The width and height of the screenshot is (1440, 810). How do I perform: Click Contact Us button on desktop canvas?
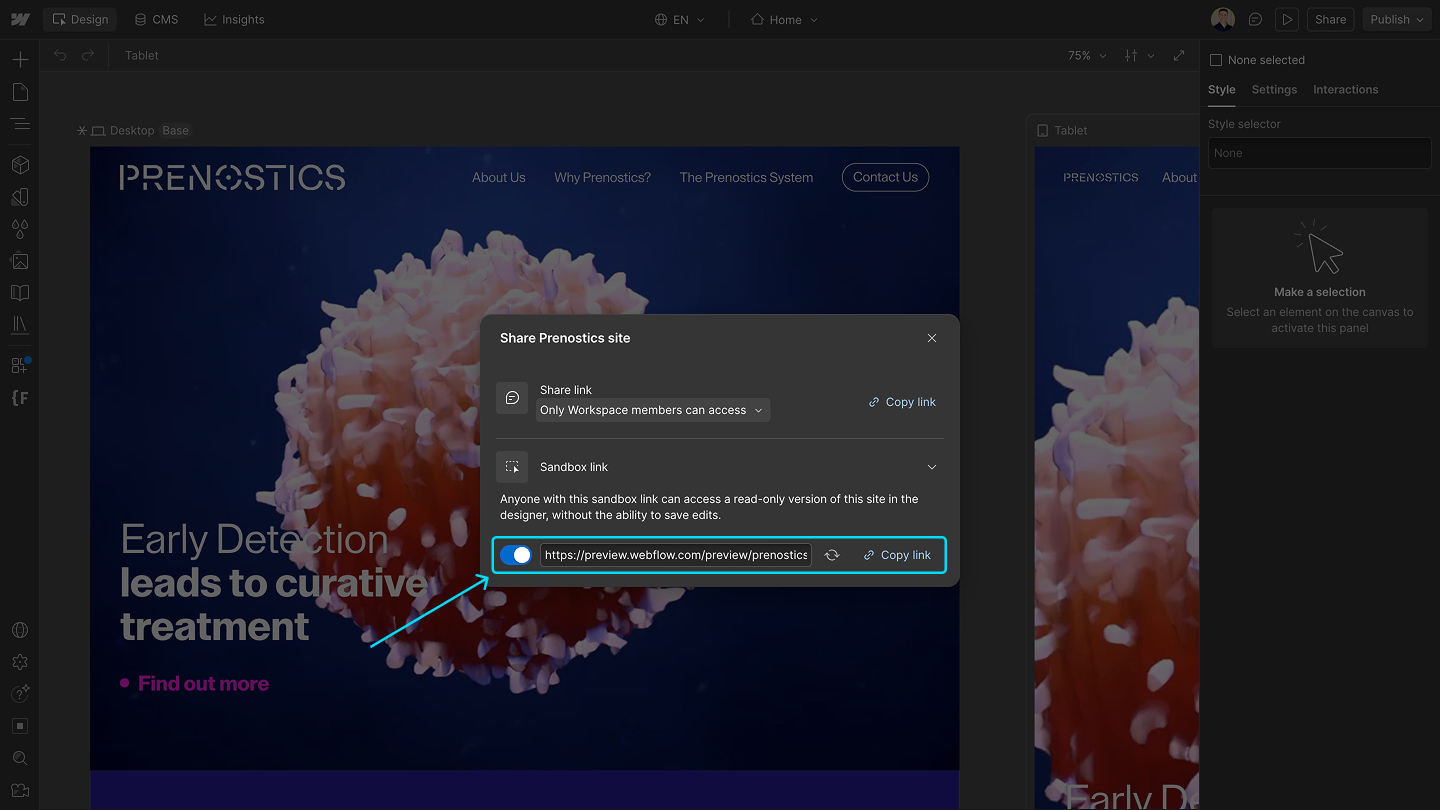point(885,177)
